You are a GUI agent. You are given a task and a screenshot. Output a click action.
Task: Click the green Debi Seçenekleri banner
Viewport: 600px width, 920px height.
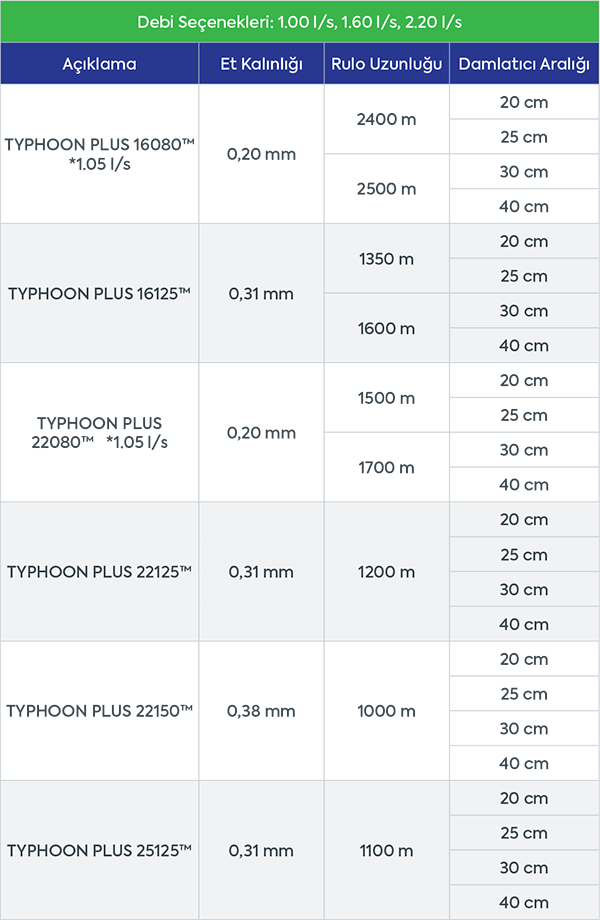[300, 22]
